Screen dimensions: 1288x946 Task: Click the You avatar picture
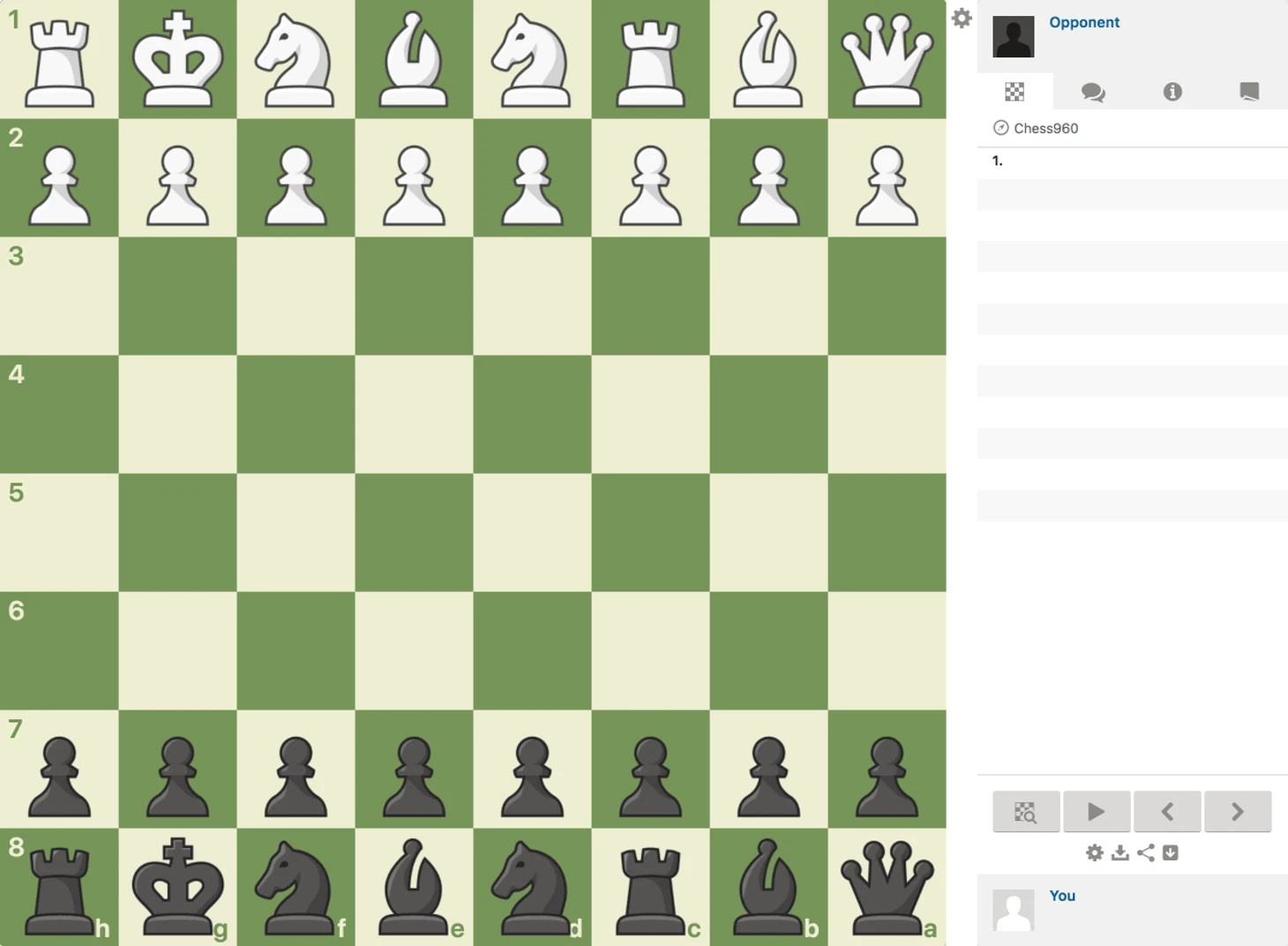coord(1014,910)
